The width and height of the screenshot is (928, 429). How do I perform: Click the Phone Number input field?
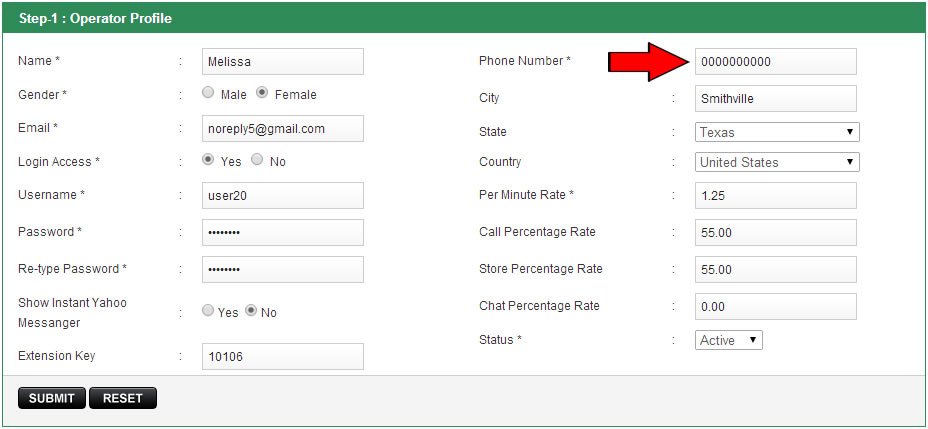click(775, 61)
